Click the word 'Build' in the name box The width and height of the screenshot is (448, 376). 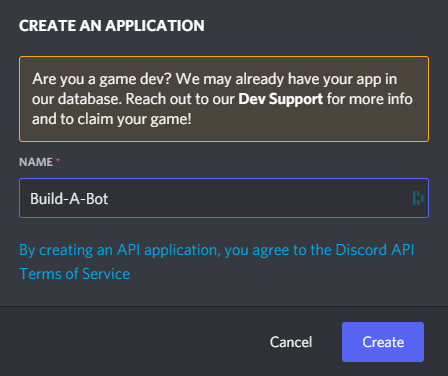click(x=46, y=199)
